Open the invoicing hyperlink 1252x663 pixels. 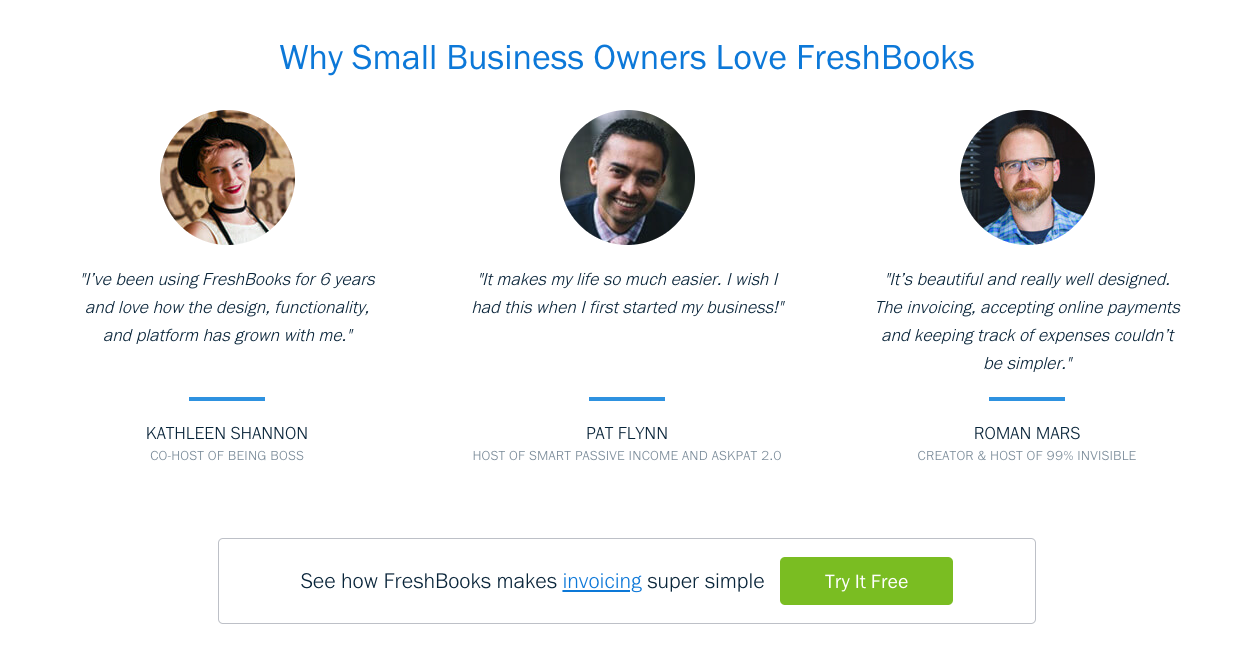pyautogui.click(x=602, y=581)
